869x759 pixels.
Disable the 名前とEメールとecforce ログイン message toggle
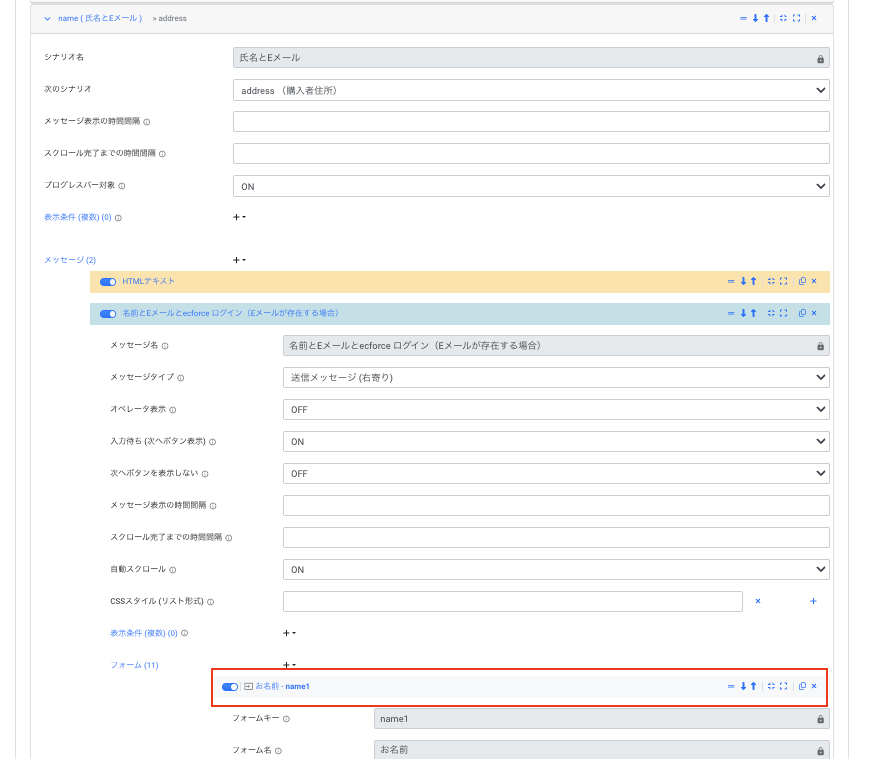tap(108, 313)
